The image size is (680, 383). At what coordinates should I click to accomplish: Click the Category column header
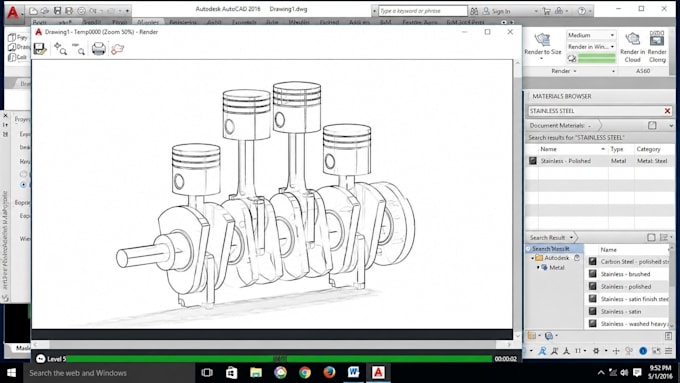tap(648, 149)
